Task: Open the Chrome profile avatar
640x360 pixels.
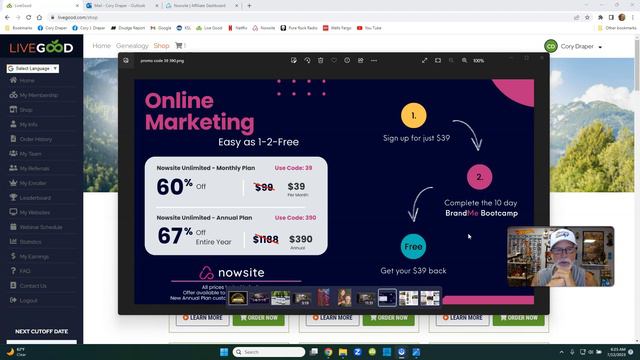Action: coord(622,18)
